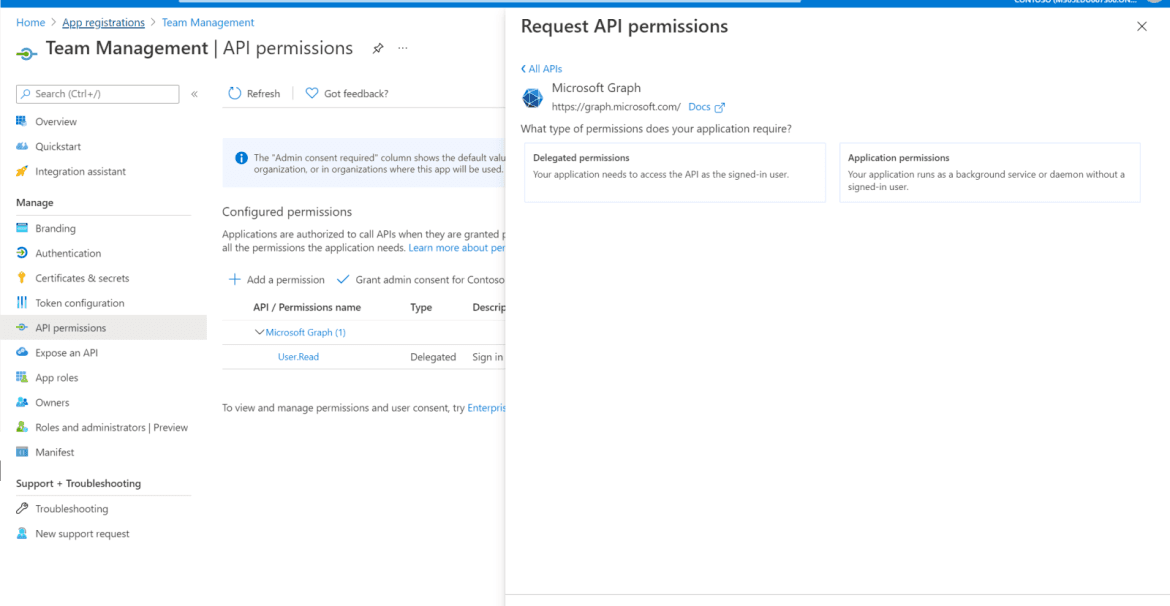Click the Roles and administrators icon
Viewport: 1170px width, 606px height.
(x=22, y=428)
